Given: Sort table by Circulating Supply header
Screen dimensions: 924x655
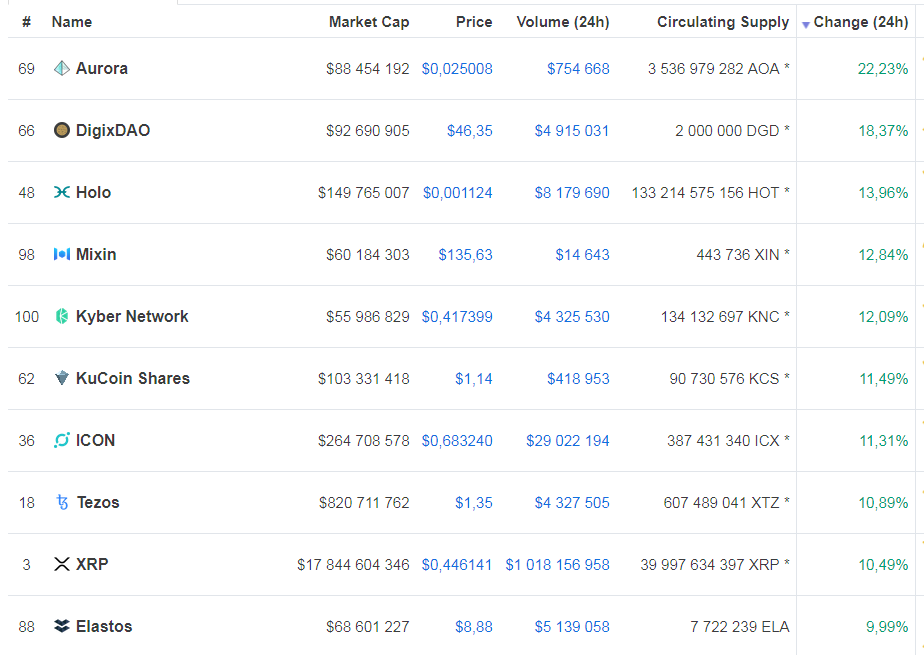Looking at the screenshot, I should [x=723, y=22].
